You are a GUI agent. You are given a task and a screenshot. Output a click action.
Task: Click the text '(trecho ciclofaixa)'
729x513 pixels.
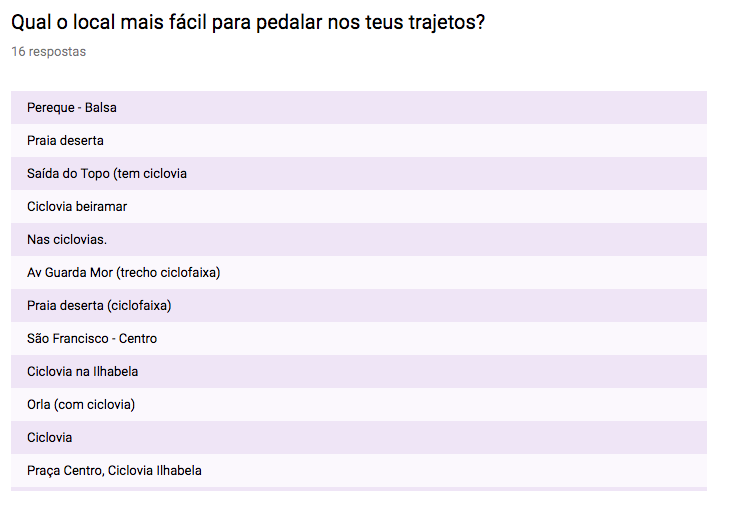tap(168, 273)
